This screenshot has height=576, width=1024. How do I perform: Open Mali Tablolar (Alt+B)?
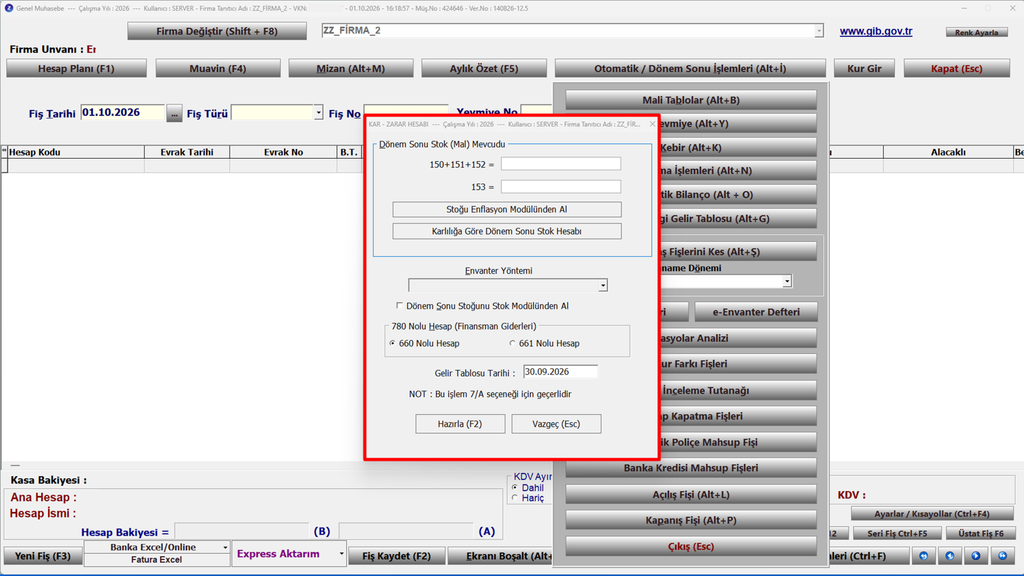pos(691,100)
